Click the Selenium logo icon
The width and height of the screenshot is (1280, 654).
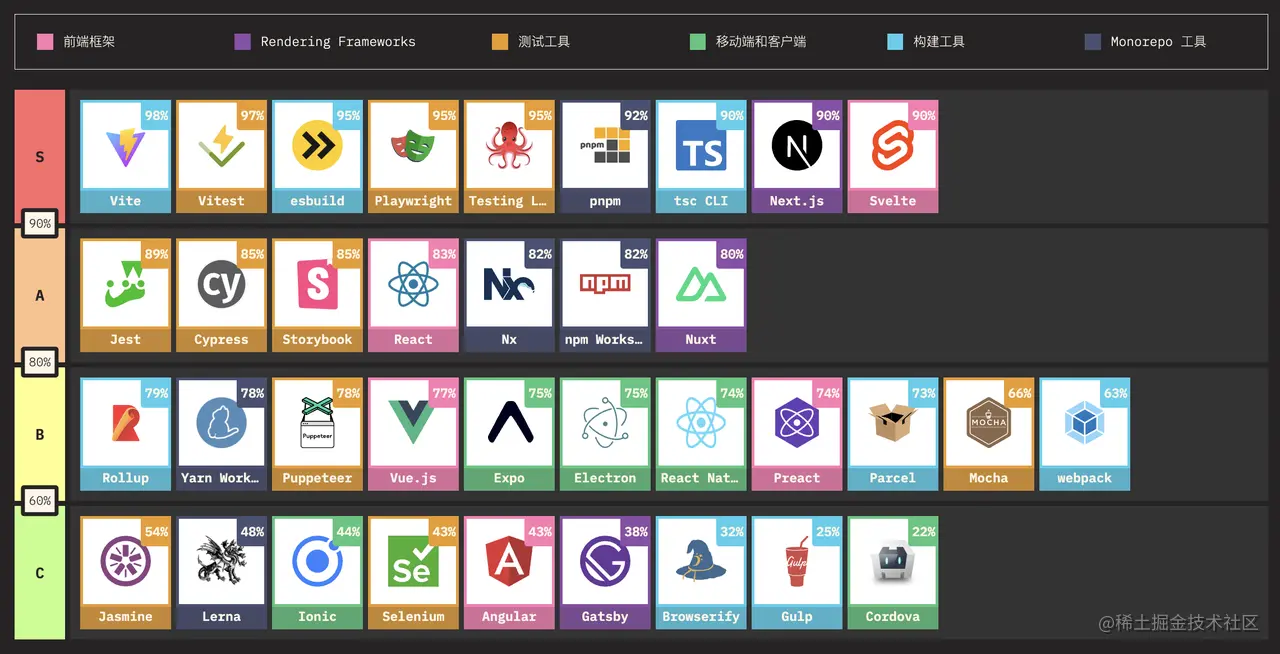pyautogui.click(x=413, y=561)
